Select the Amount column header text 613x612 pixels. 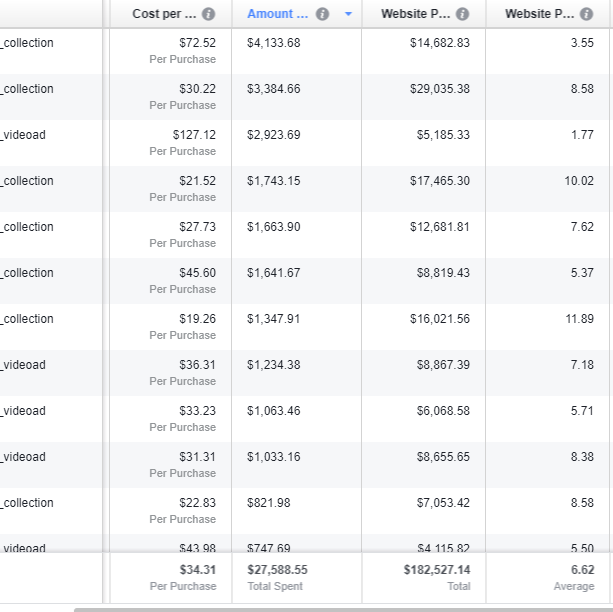[278, 14]
